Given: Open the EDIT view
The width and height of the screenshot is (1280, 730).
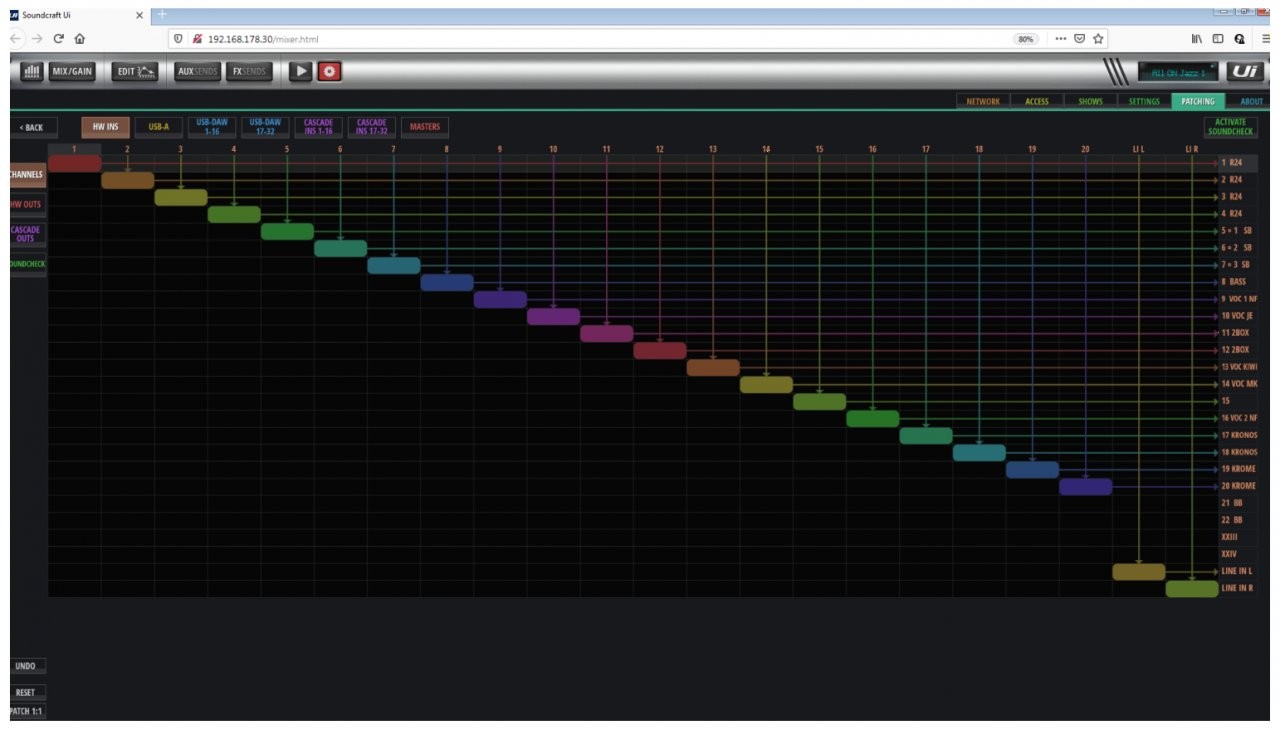Looking at the screenshot, I should tap(135, 72).
